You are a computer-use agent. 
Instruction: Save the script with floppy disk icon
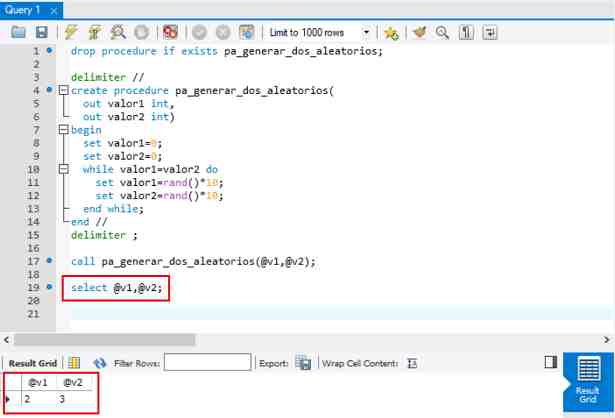pyautogui.click(x=42, y=32)
